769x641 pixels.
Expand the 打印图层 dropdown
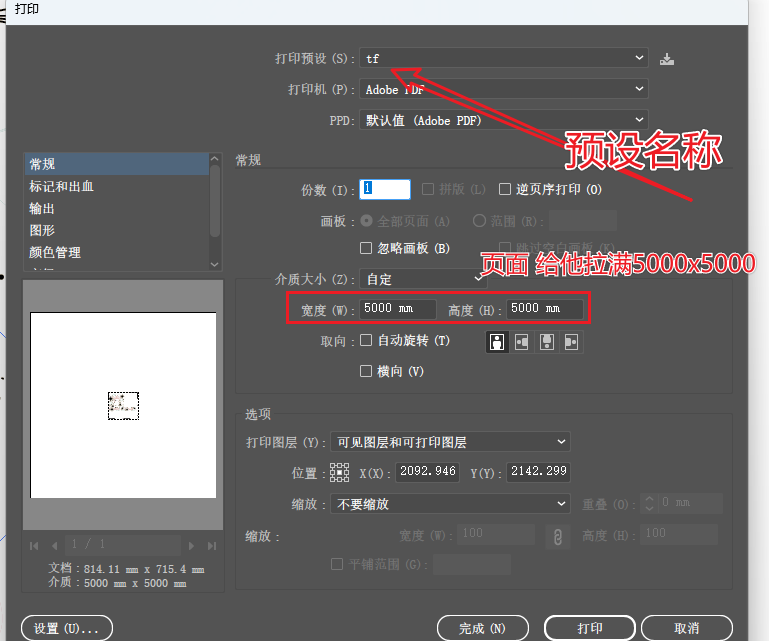tap(449, 442)
